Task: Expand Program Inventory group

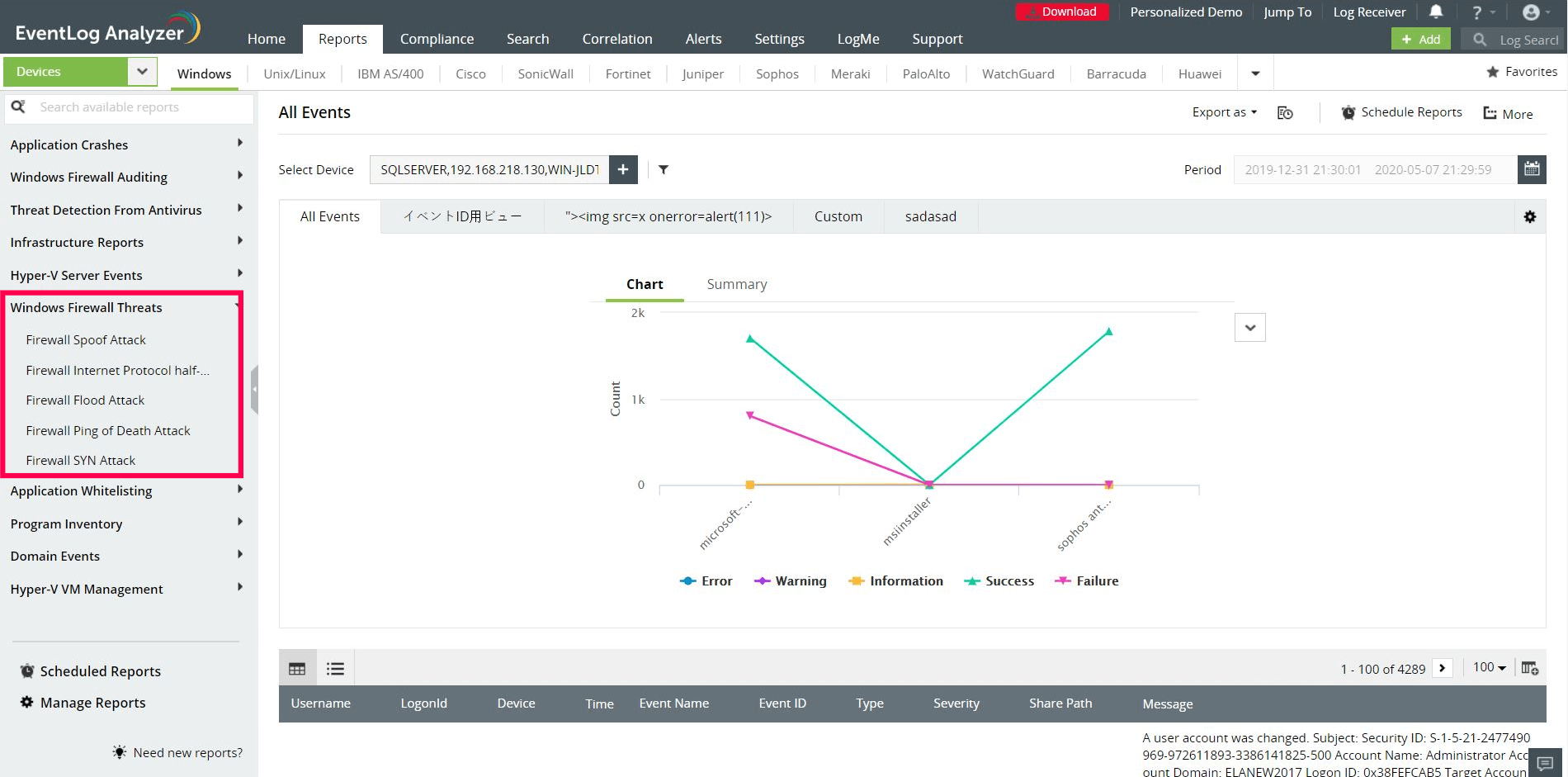Action: 239,523
